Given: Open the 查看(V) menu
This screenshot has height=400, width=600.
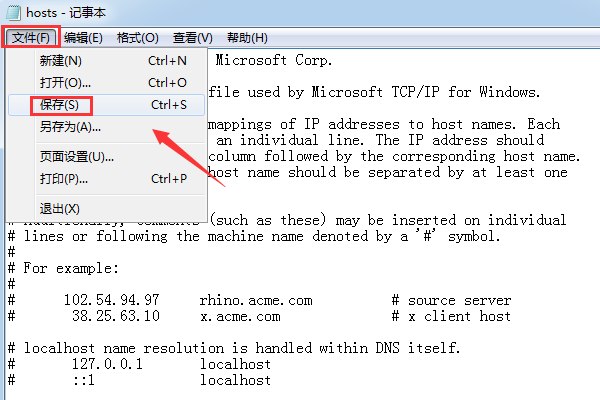Looking at the screenshot, I should (192, 38).
